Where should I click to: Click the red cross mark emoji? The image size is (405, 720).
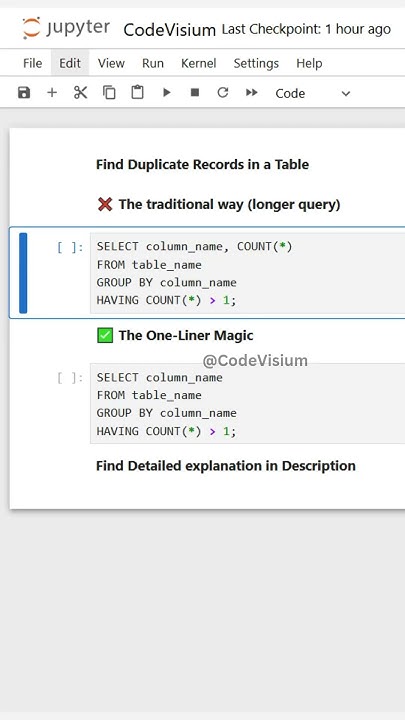tap(105, 204)
